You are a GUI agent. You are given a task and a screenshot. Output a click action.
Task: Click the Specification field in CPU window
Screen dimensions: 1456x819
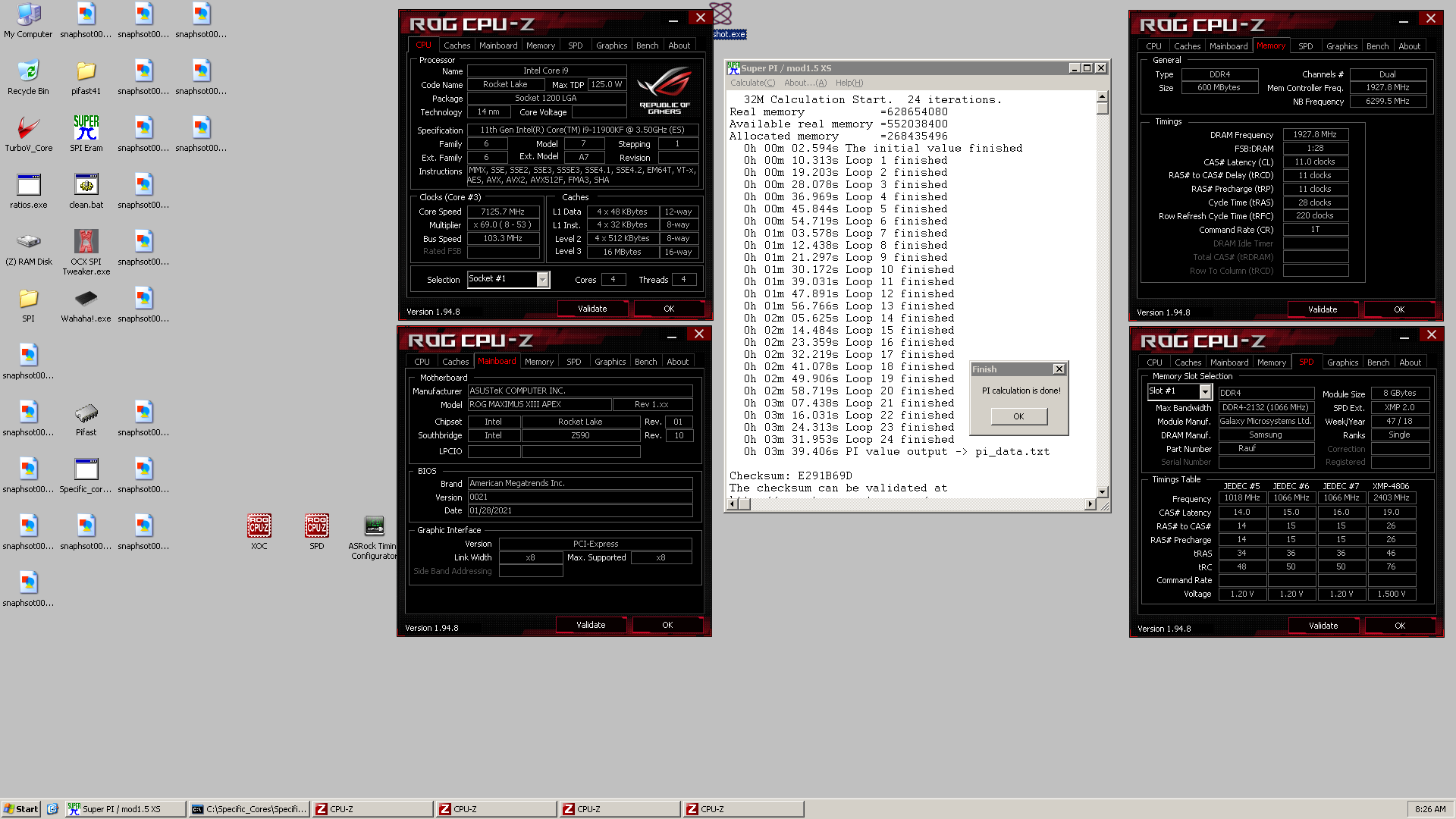pyautogui.click(x=582, y=130)
